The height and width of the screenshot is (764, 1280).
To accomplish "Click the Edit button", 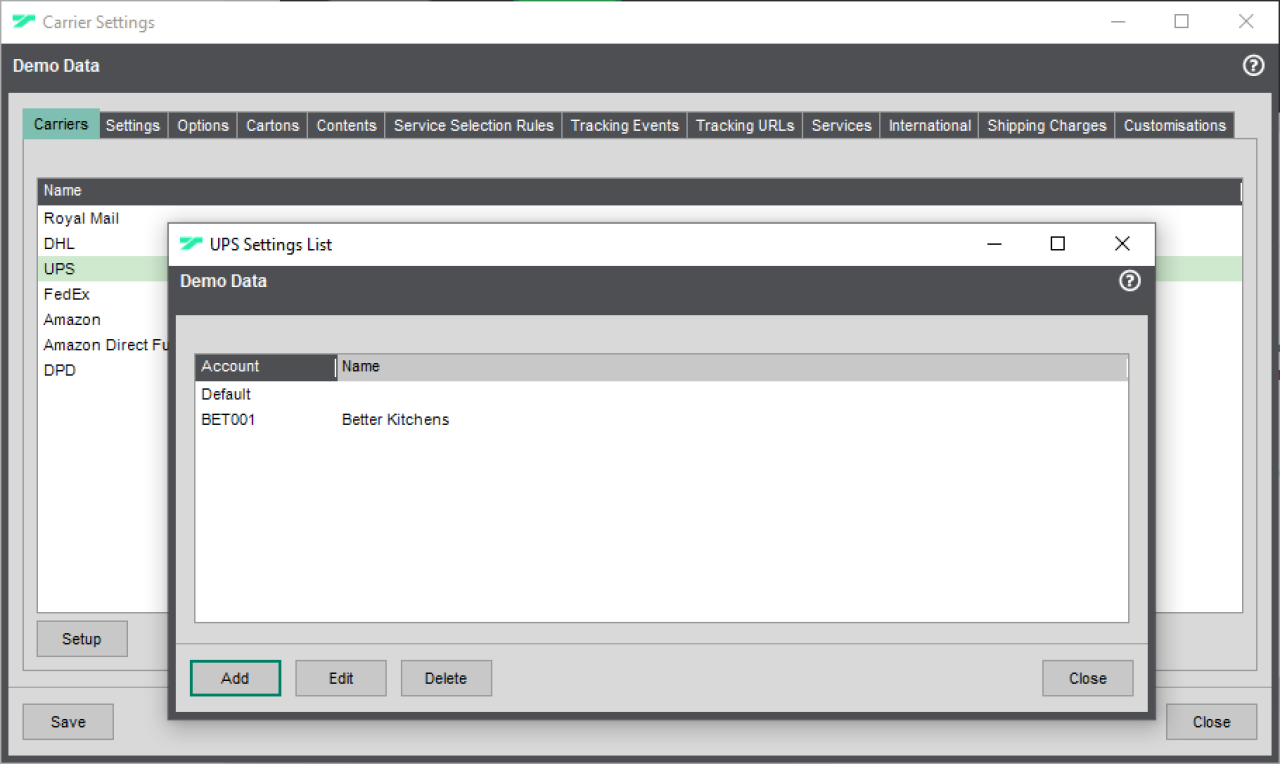I will click(x=341, y=678).
